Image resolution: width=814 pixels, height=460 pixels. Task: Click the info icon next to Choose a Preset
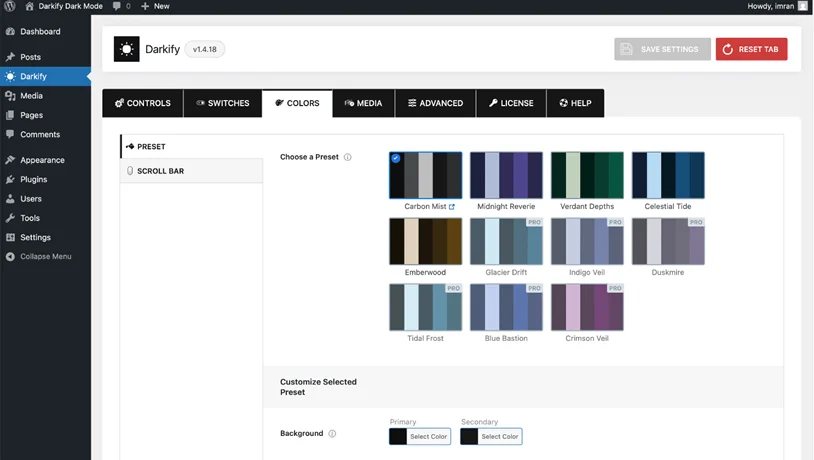click(x=348, y=157)
